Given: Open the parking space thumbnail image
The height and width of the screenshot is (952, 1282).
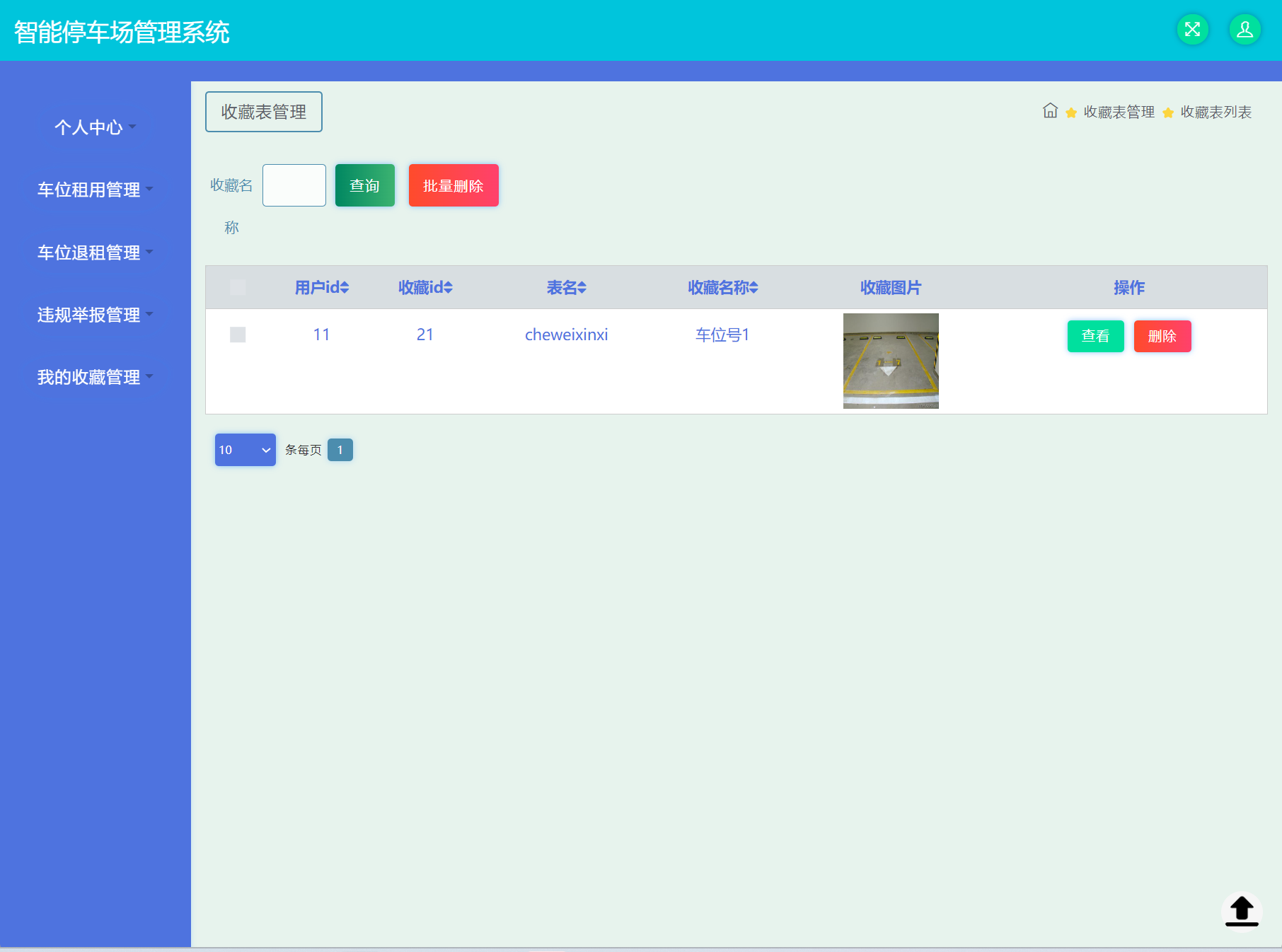Looking at the screenshot, I should [x=891, y=361].
